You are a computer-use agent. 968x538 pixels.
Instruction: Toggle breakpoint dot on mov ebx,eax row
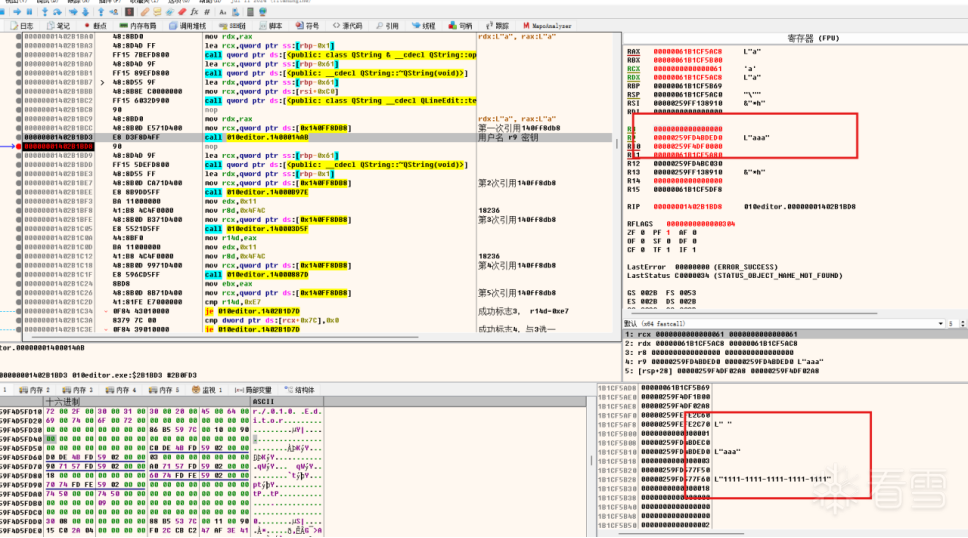[19, 284]
